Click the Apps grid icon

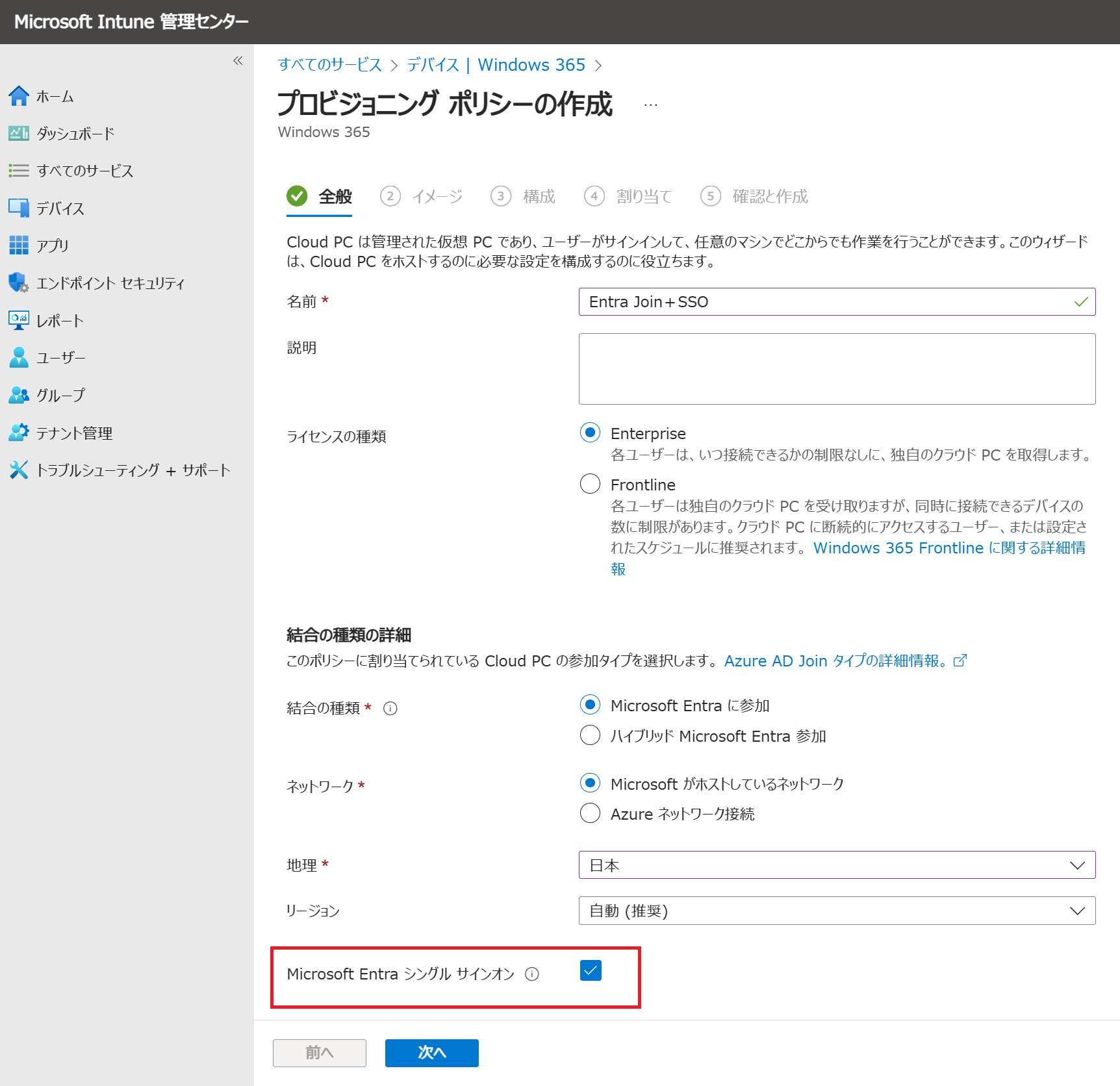19,245
